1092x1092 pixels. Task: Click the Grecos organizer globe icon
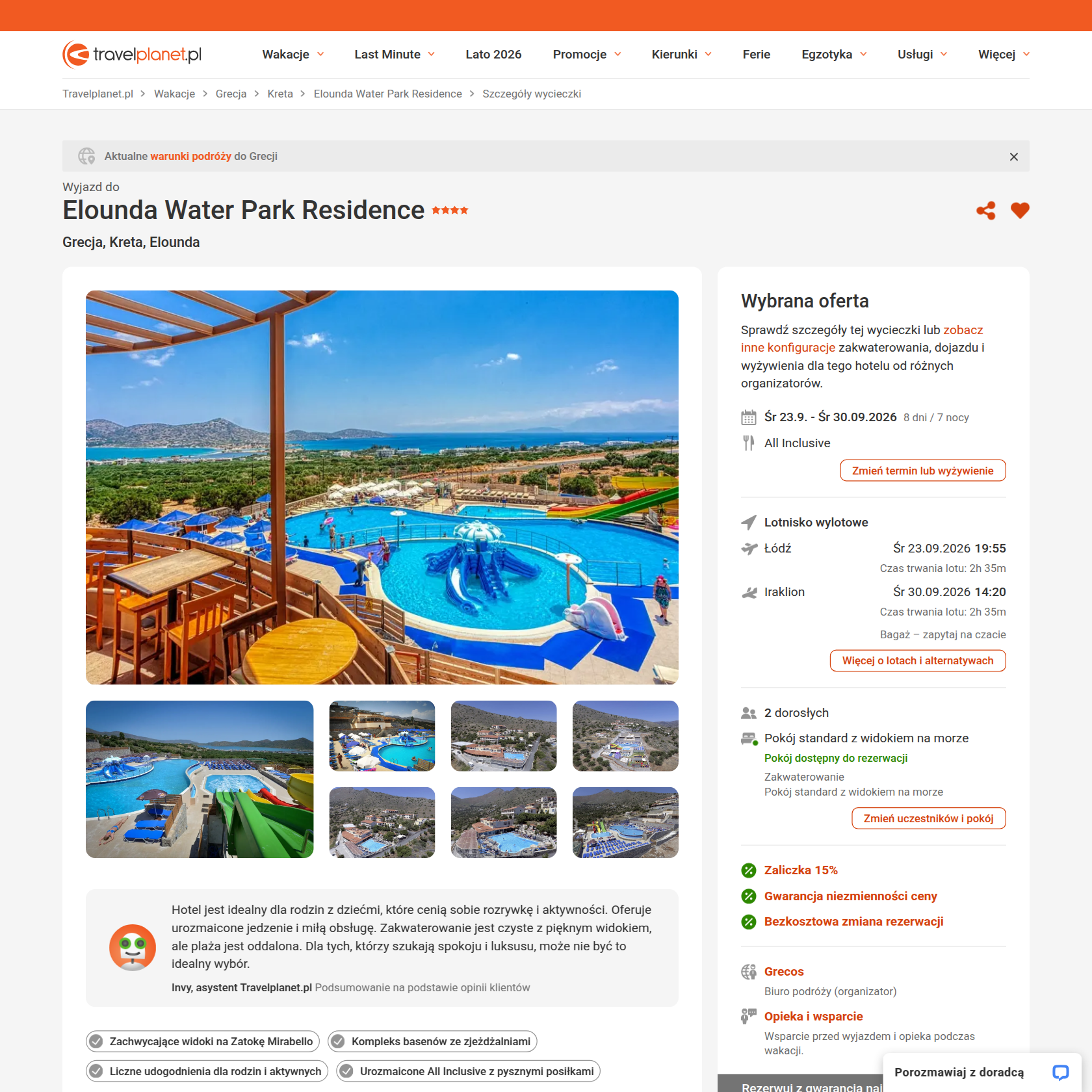pyautogui.click(x=749, y=972)
